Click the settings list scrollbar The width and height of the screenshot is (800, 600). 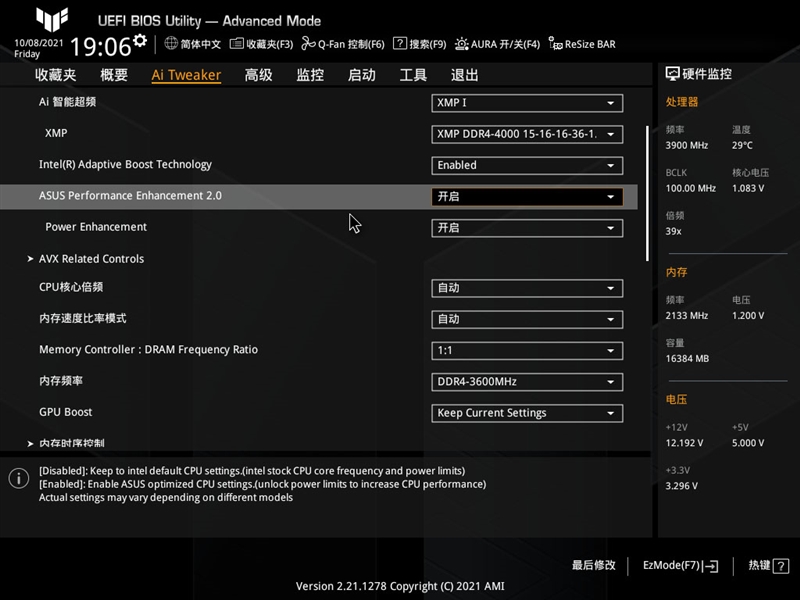[647, 194]
